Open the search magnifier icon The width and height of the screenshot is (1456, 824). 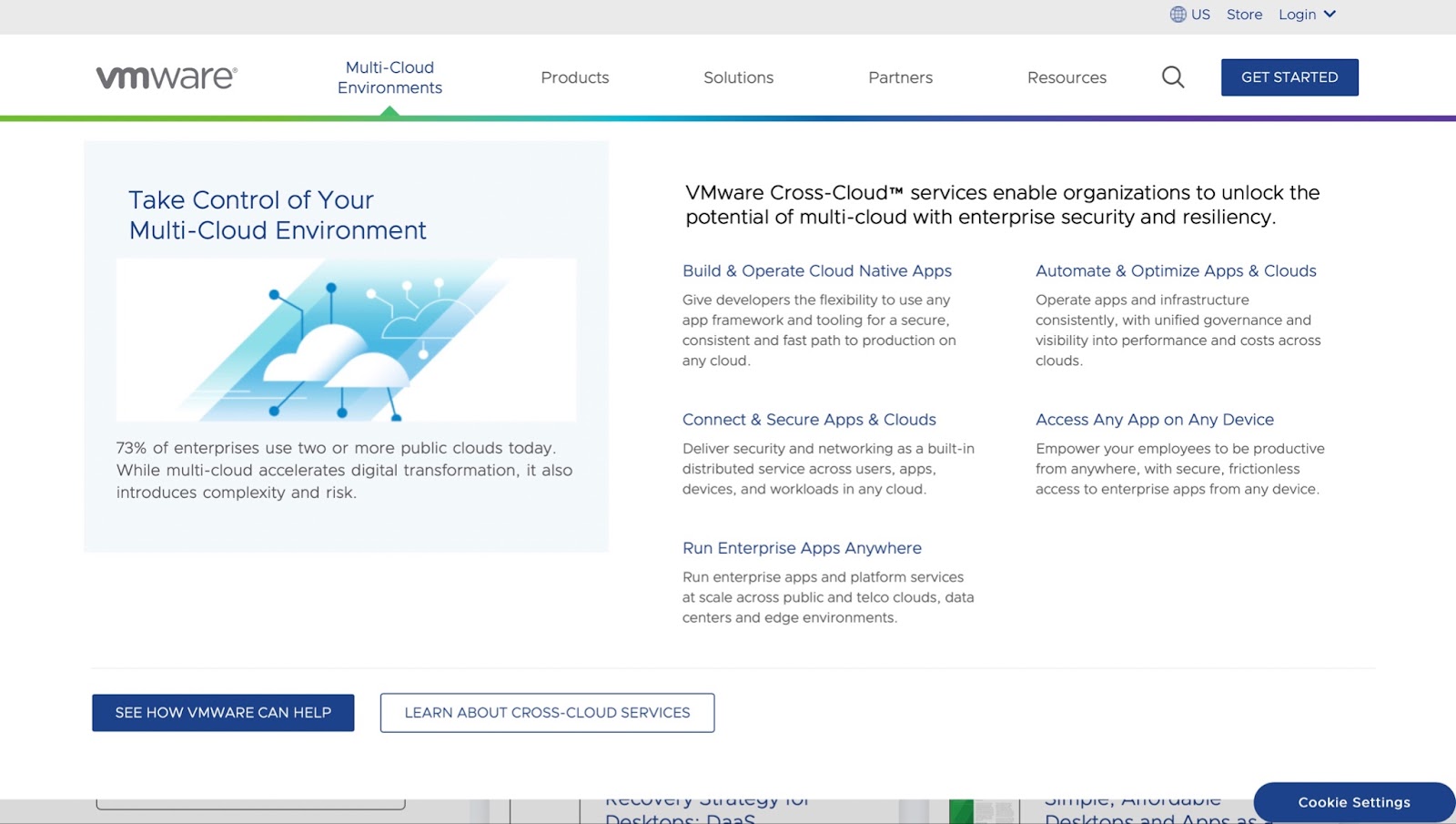1173,77
